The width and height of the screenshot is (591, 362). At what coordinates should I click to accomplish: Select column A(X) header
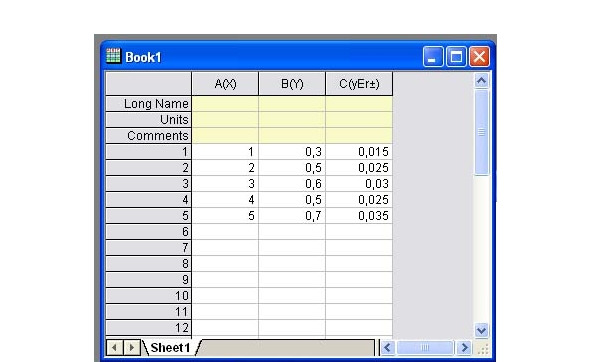[225, 84]
